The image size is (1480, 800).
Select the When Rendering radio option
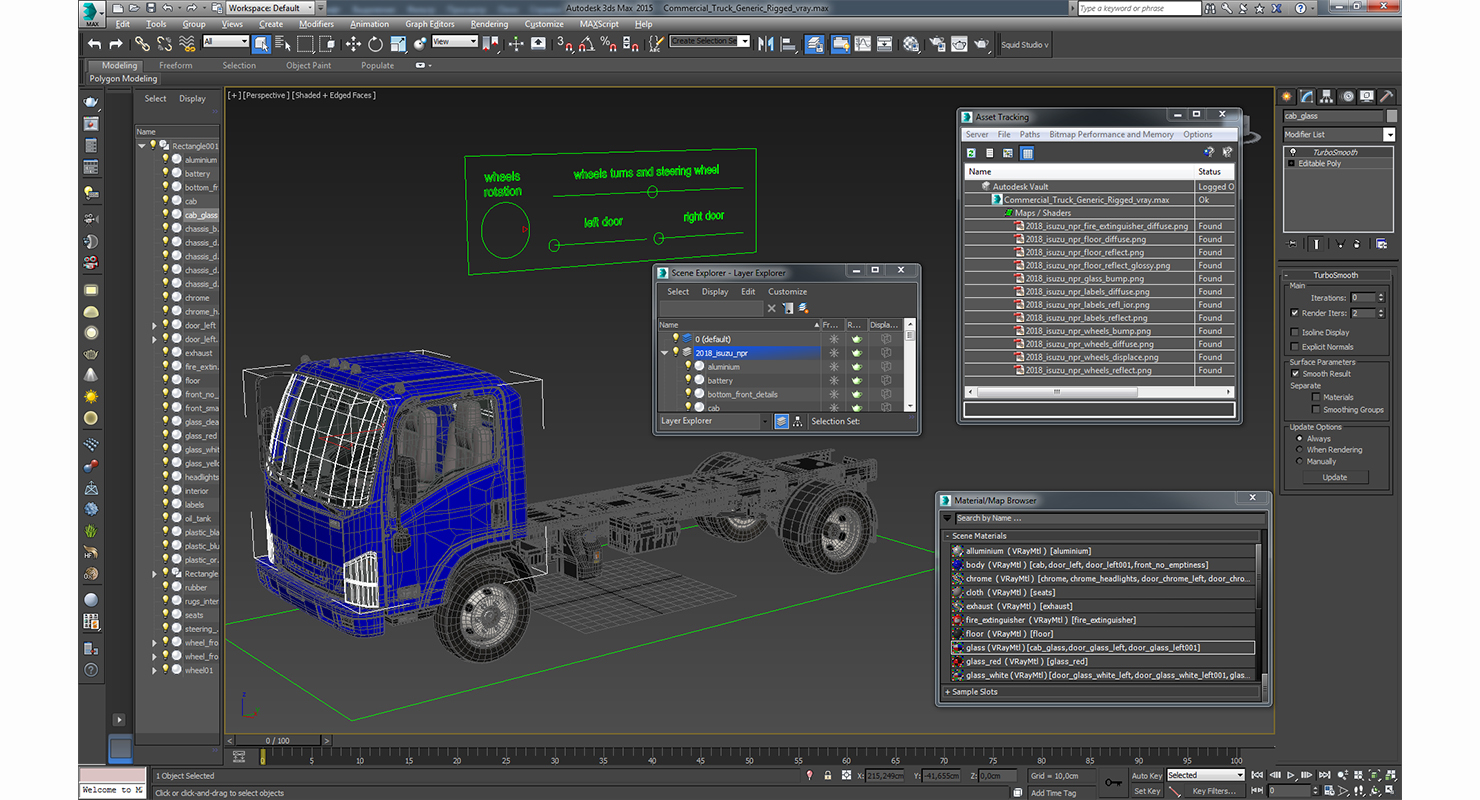[1299, 450]
